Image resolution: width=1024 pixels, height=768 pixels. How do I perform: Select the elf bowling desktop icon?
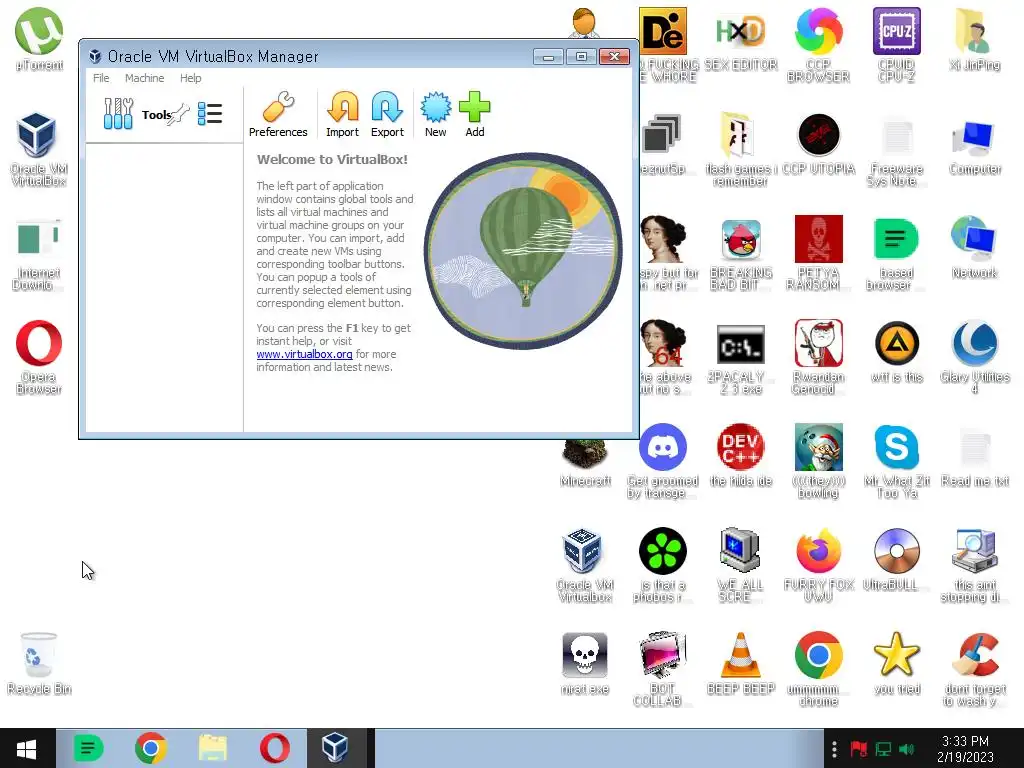pyautogui.click(x=818, y=460)
